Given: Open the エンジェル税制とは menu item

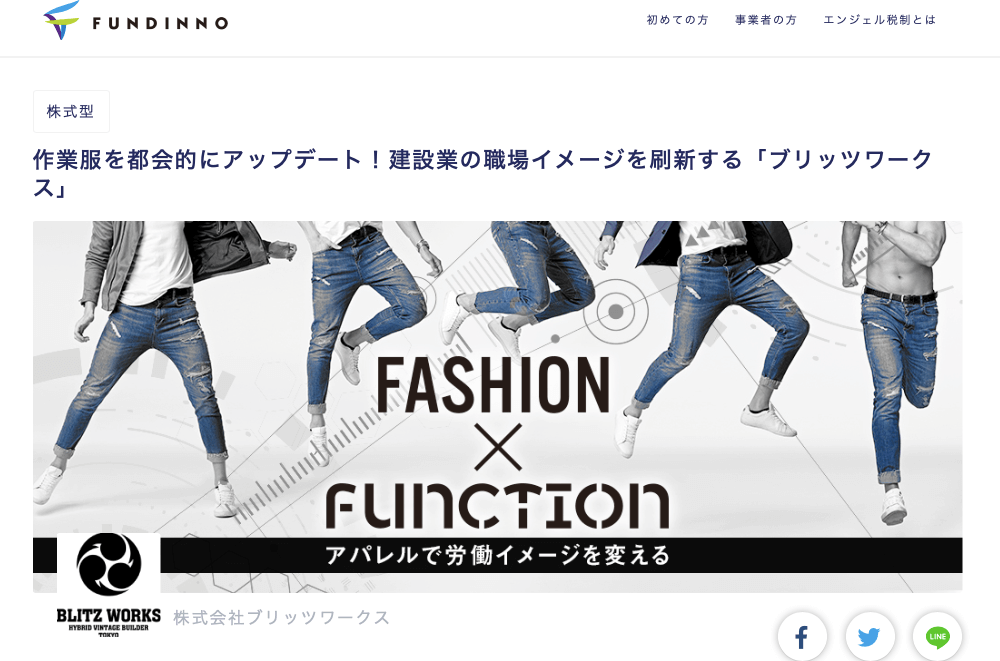Looking at the screenshot, I should pyautogui.click(x=879, y=20).
